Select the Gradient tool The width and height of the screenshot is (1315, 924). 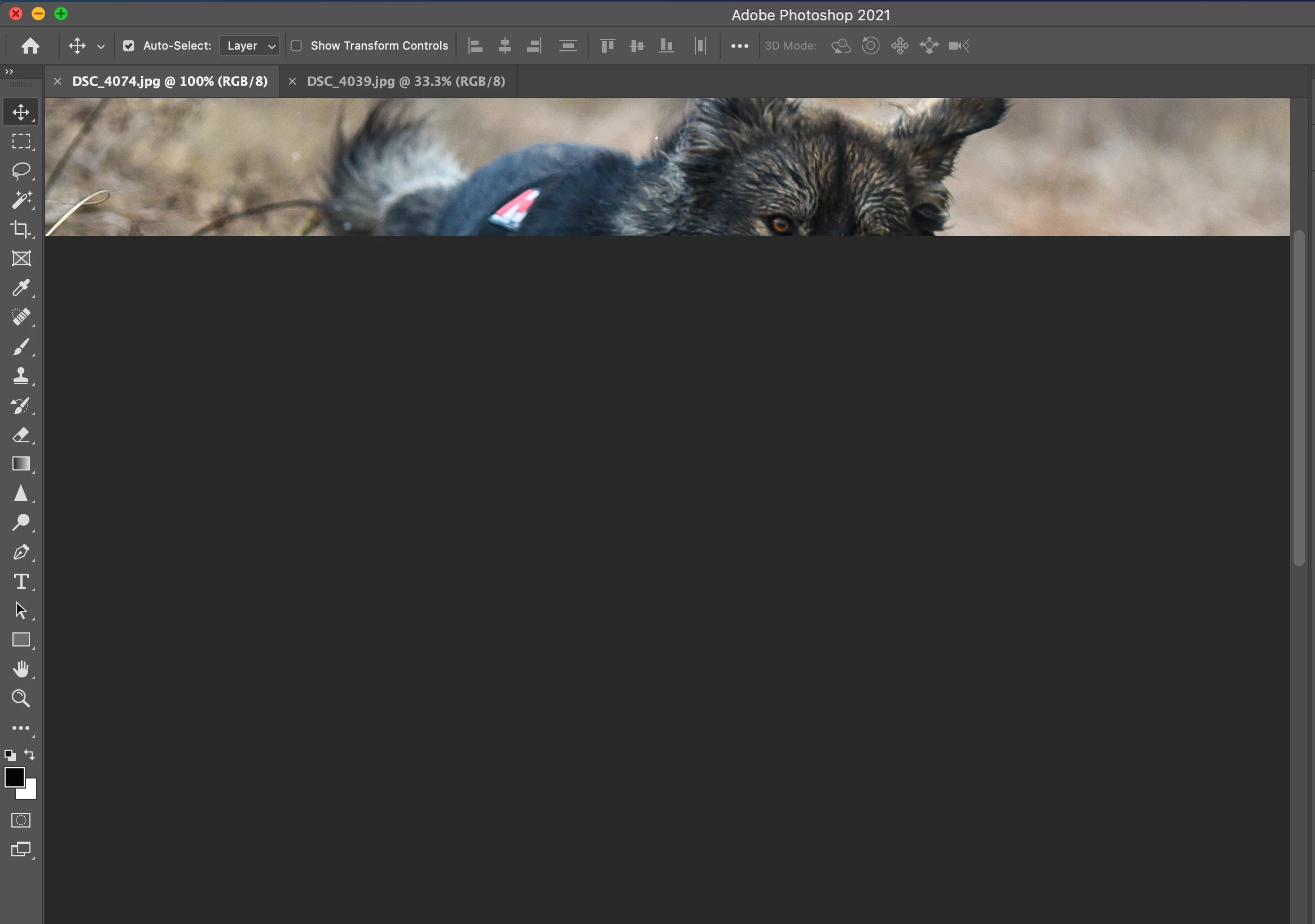21,464
